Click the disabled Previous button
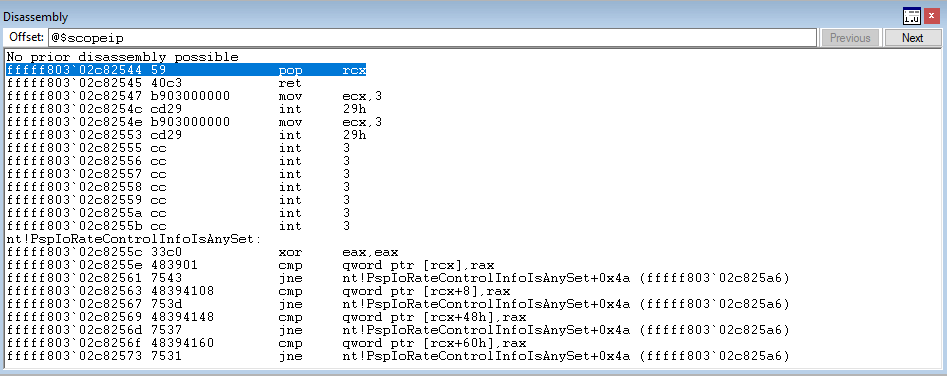The width and height of the screenshot is (947, 376). pos(850,38)
